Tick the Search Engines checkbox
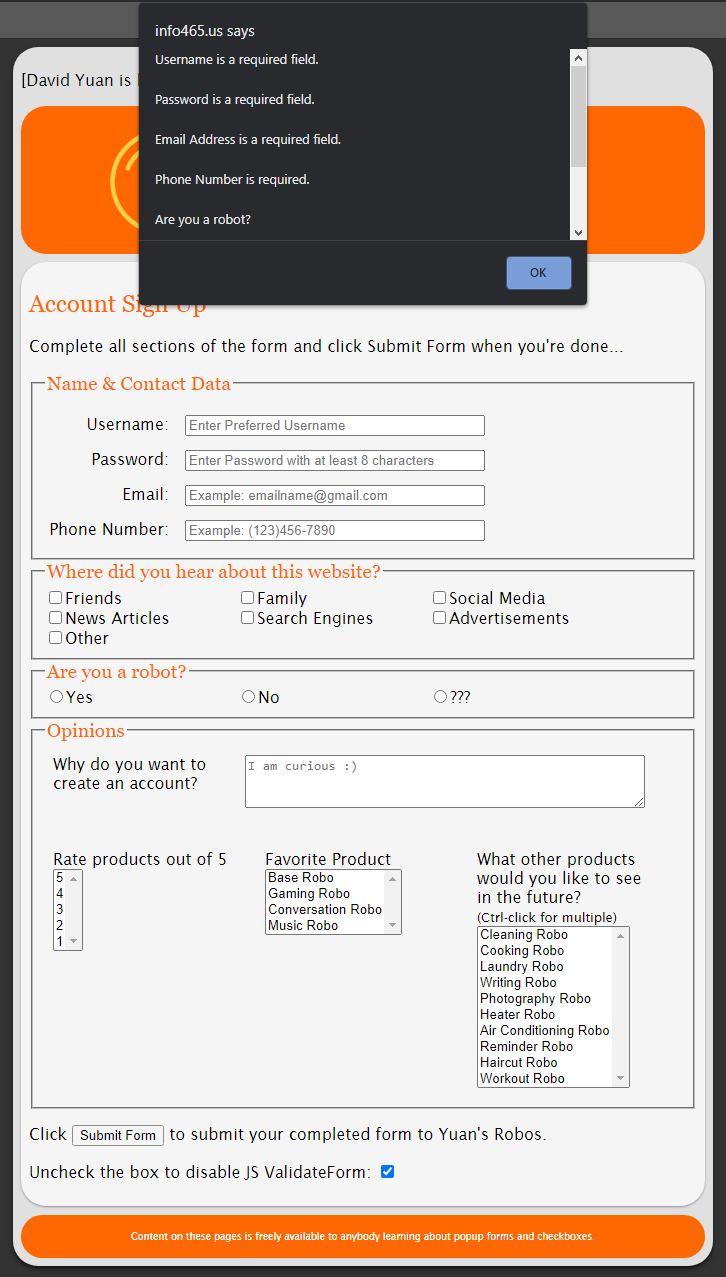 [248, 618]
